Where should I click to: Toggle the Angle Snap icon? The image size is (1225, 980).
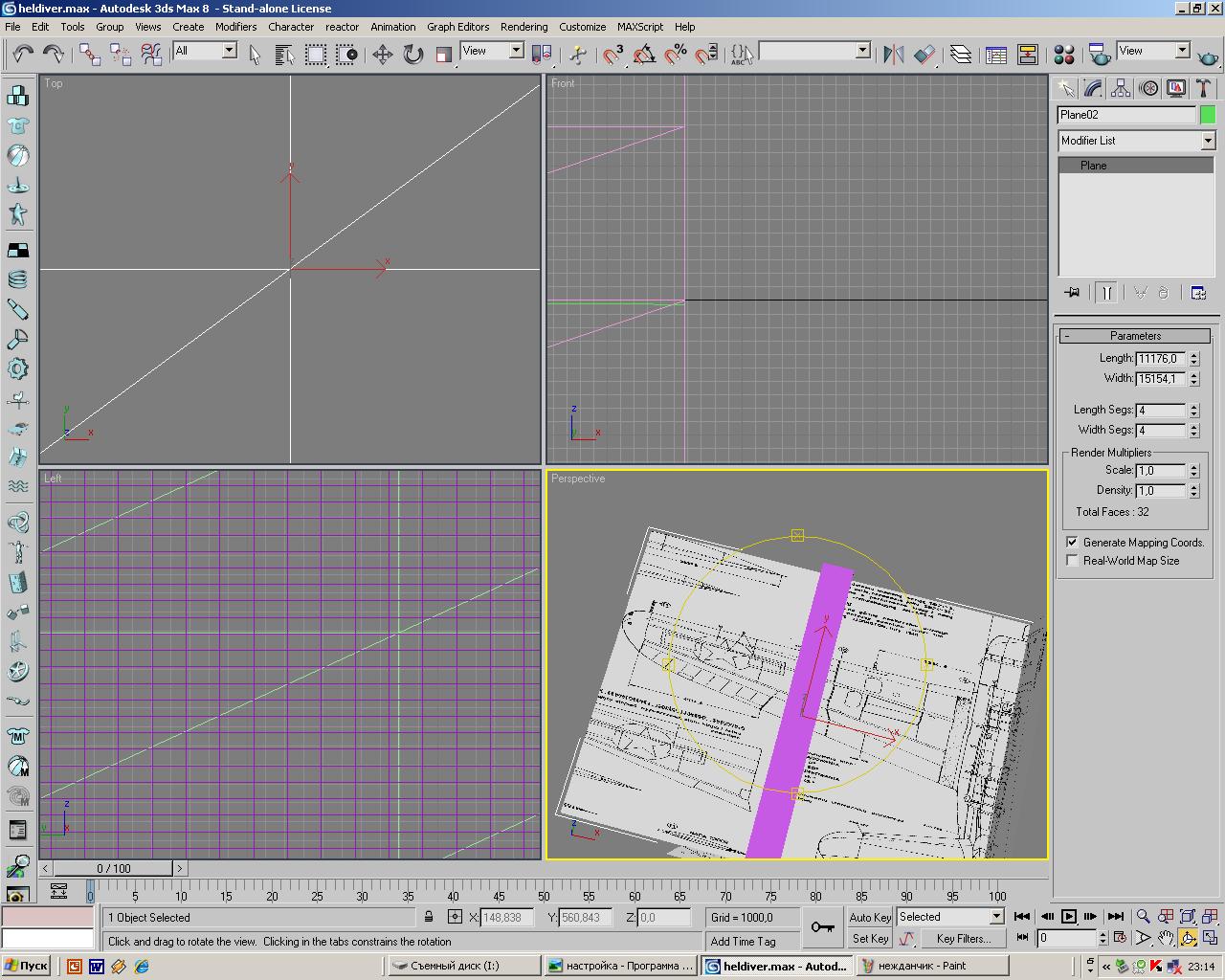click(644, 55)
